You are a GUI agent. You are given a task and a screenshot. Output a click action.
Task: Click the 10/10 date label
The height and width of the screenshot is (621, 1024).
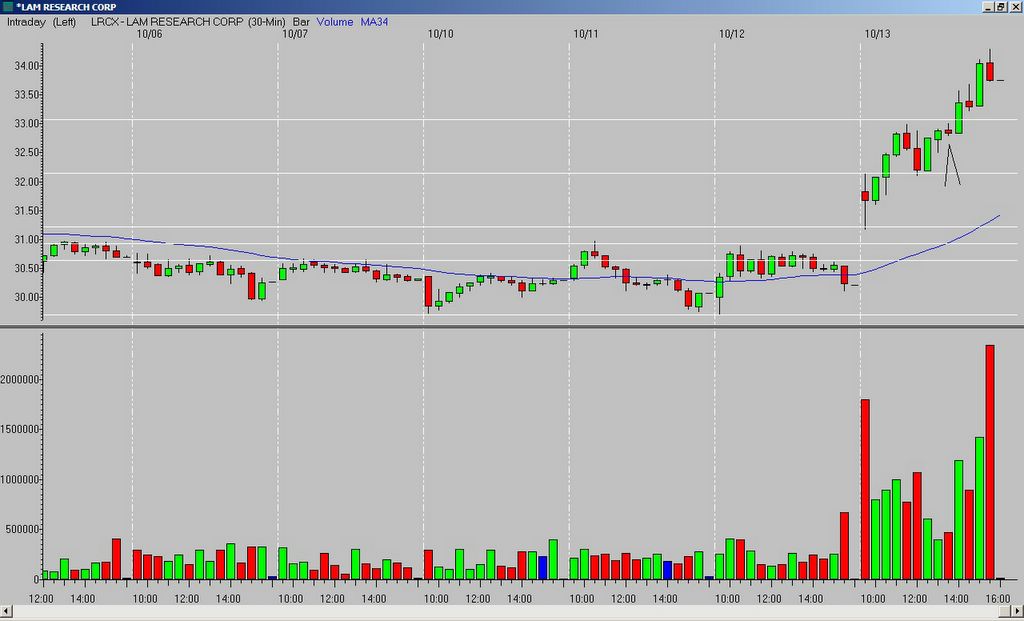[440, 34]
